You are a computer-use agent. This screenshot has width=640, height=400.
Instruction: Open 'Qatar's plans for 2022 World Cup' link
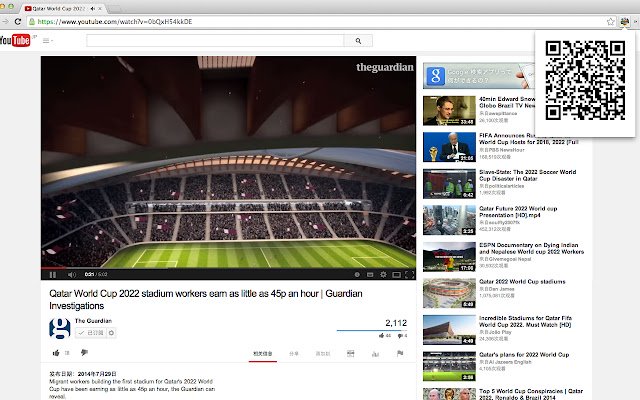pos(524,355)
